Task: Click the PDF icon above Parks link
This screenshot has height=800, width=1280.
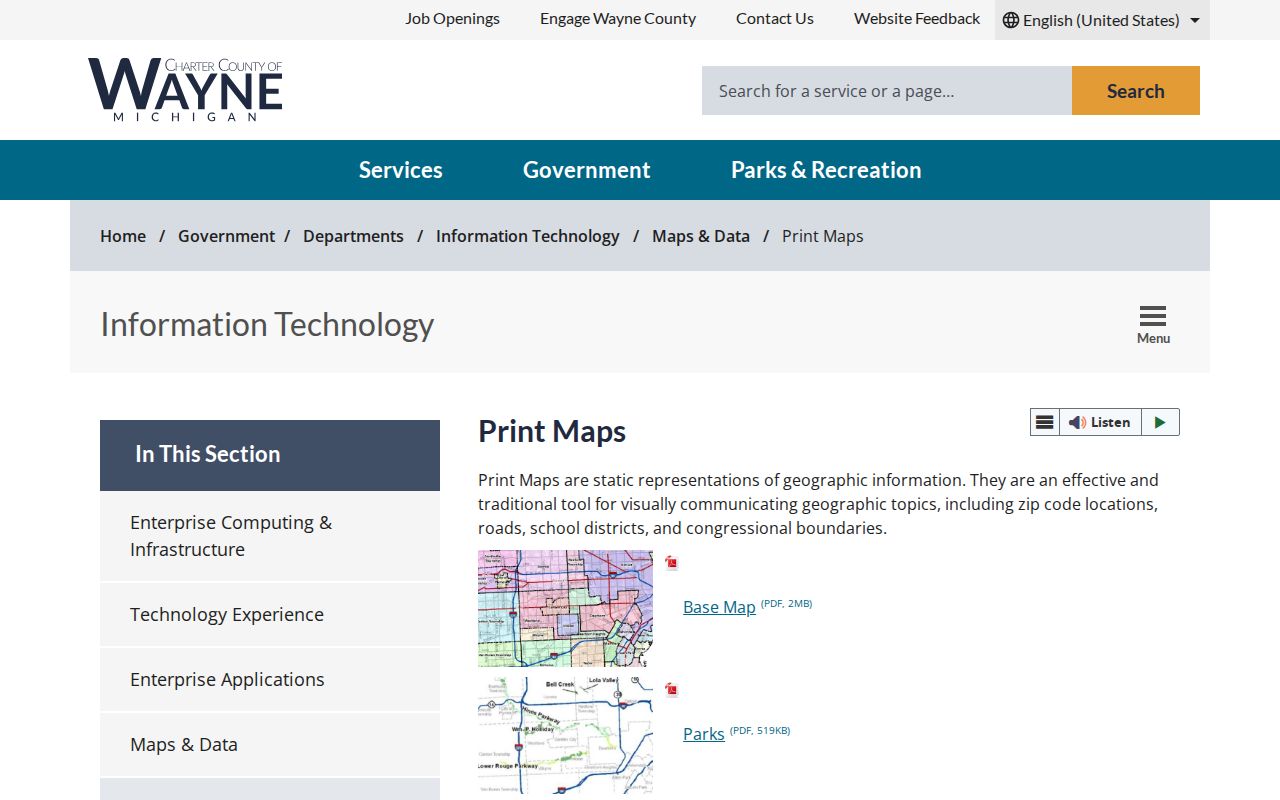Action: pyautogui.click(x=672, y=690)
